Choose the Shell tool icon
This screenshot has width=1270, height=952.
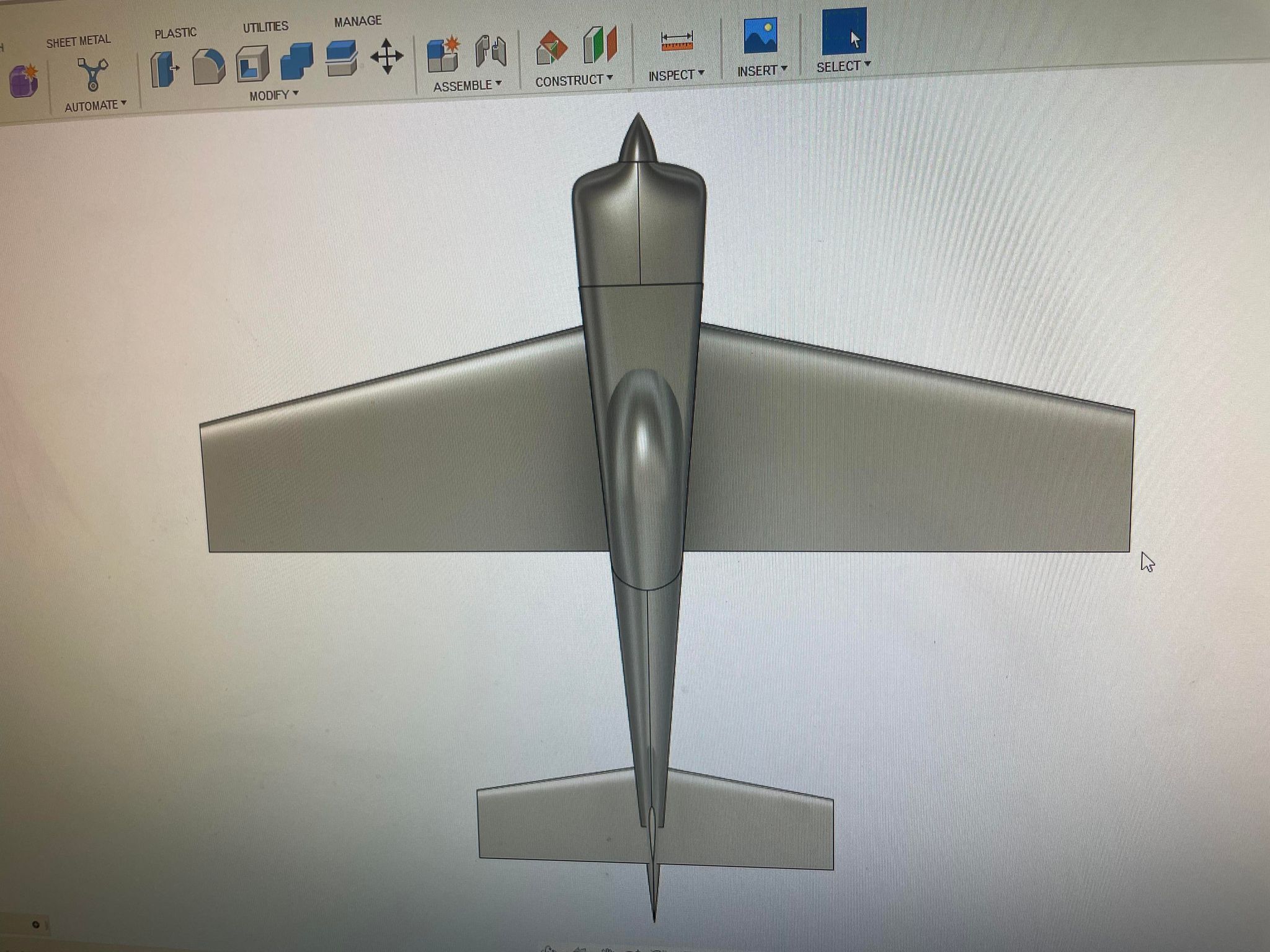(x=252, y=64)
